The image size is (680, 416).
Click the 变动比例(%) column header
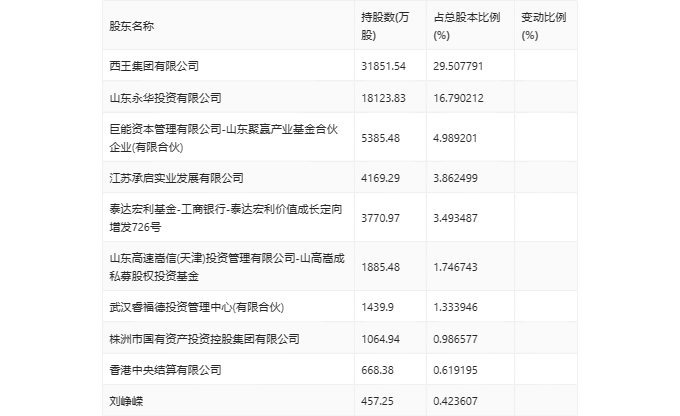coord(543,26)
